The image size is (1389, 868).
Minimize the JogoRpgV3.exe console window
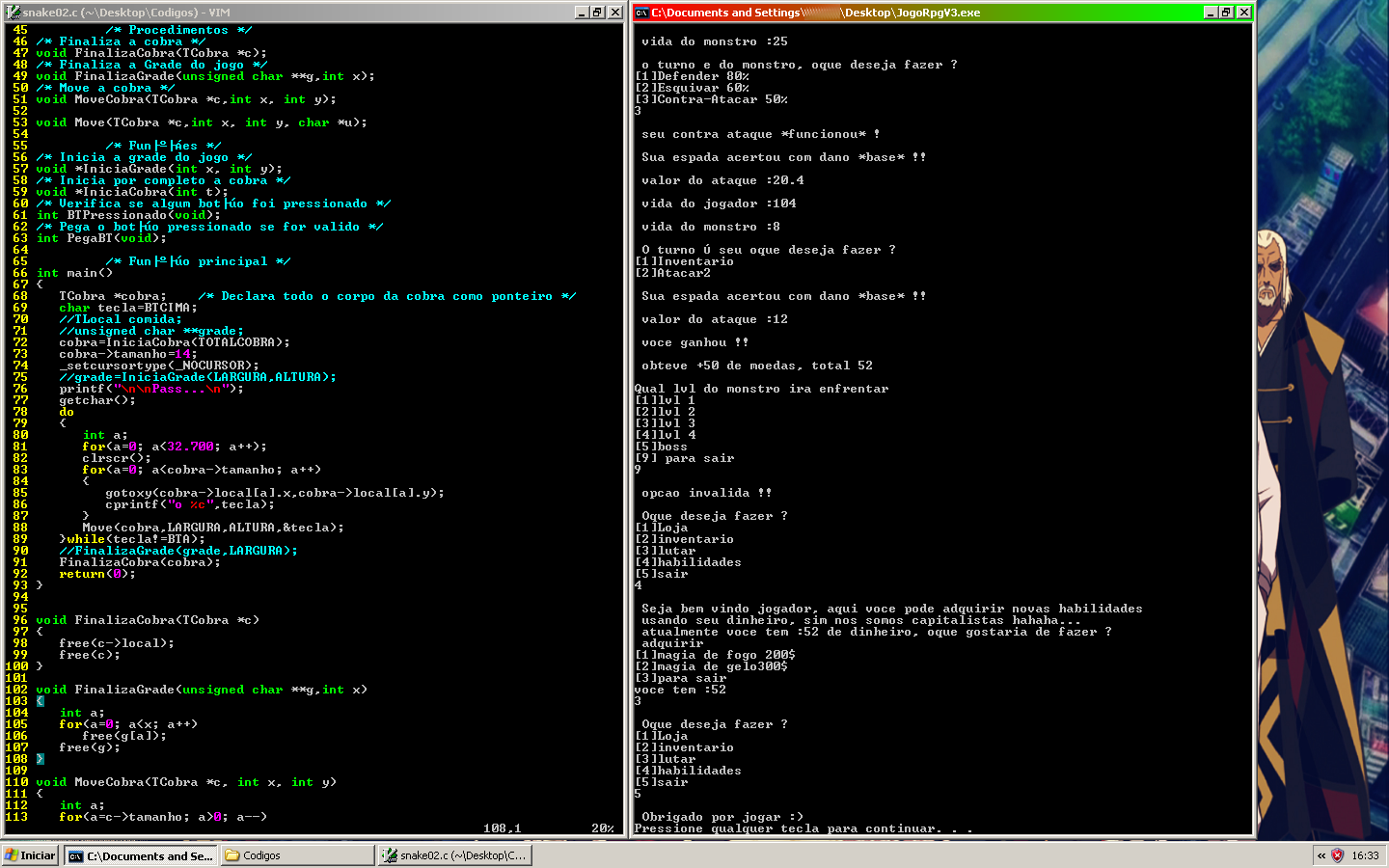(x=1212, y=13)
